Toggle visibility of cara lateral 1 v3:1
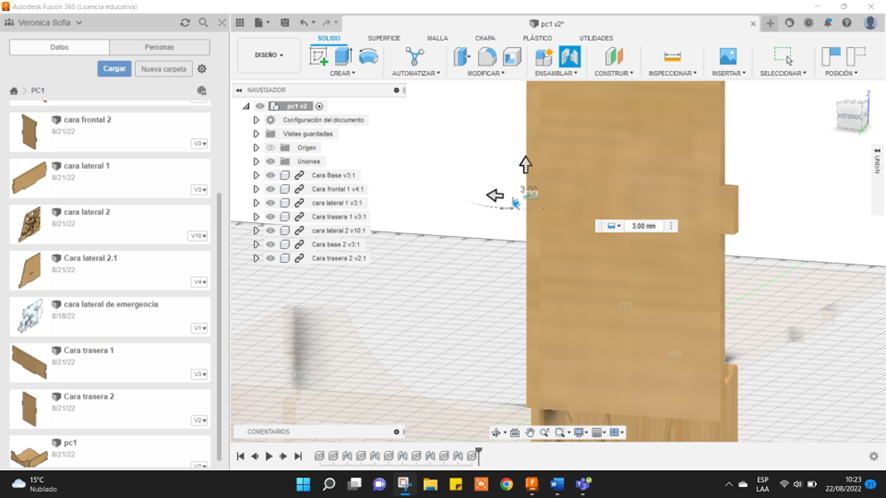Screen dimensions: 886x498 [x=271, y=203]
